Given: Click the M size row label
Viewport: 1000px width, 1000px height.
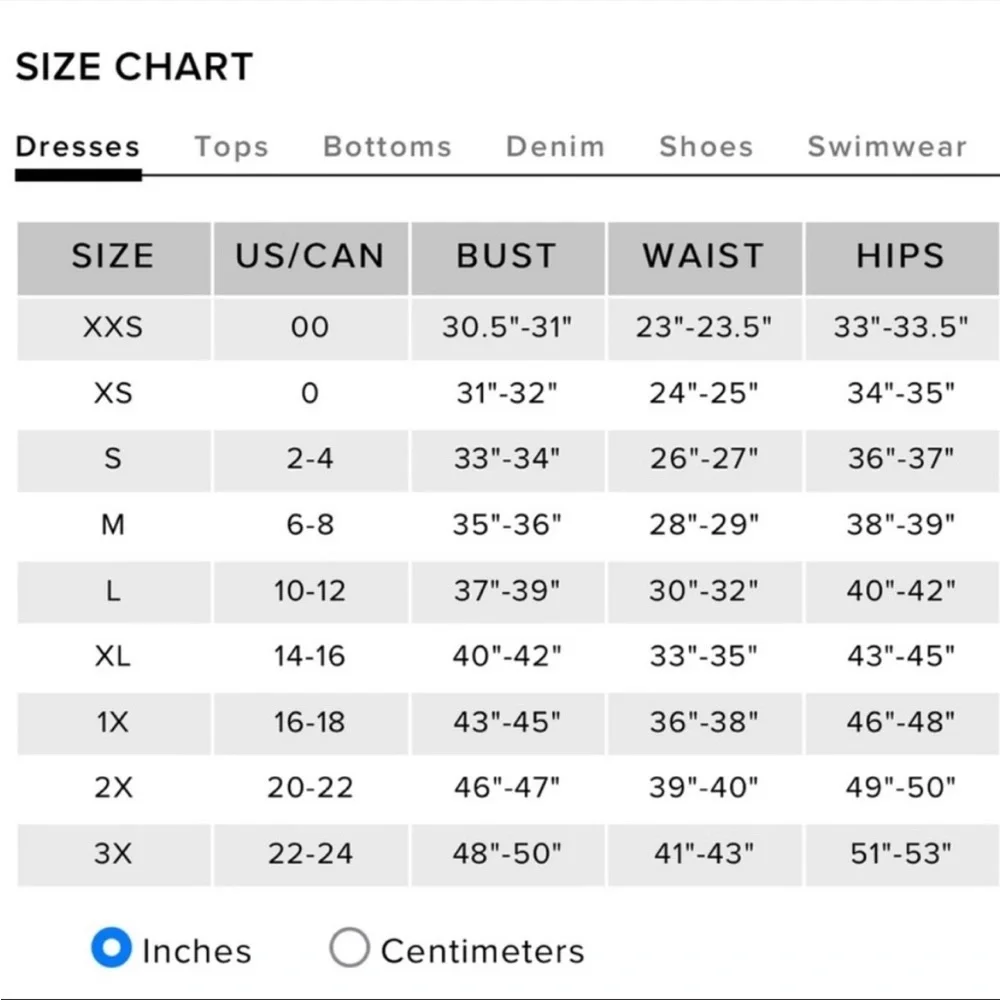Looking at the screenshot, I should [x=114, y=526].
